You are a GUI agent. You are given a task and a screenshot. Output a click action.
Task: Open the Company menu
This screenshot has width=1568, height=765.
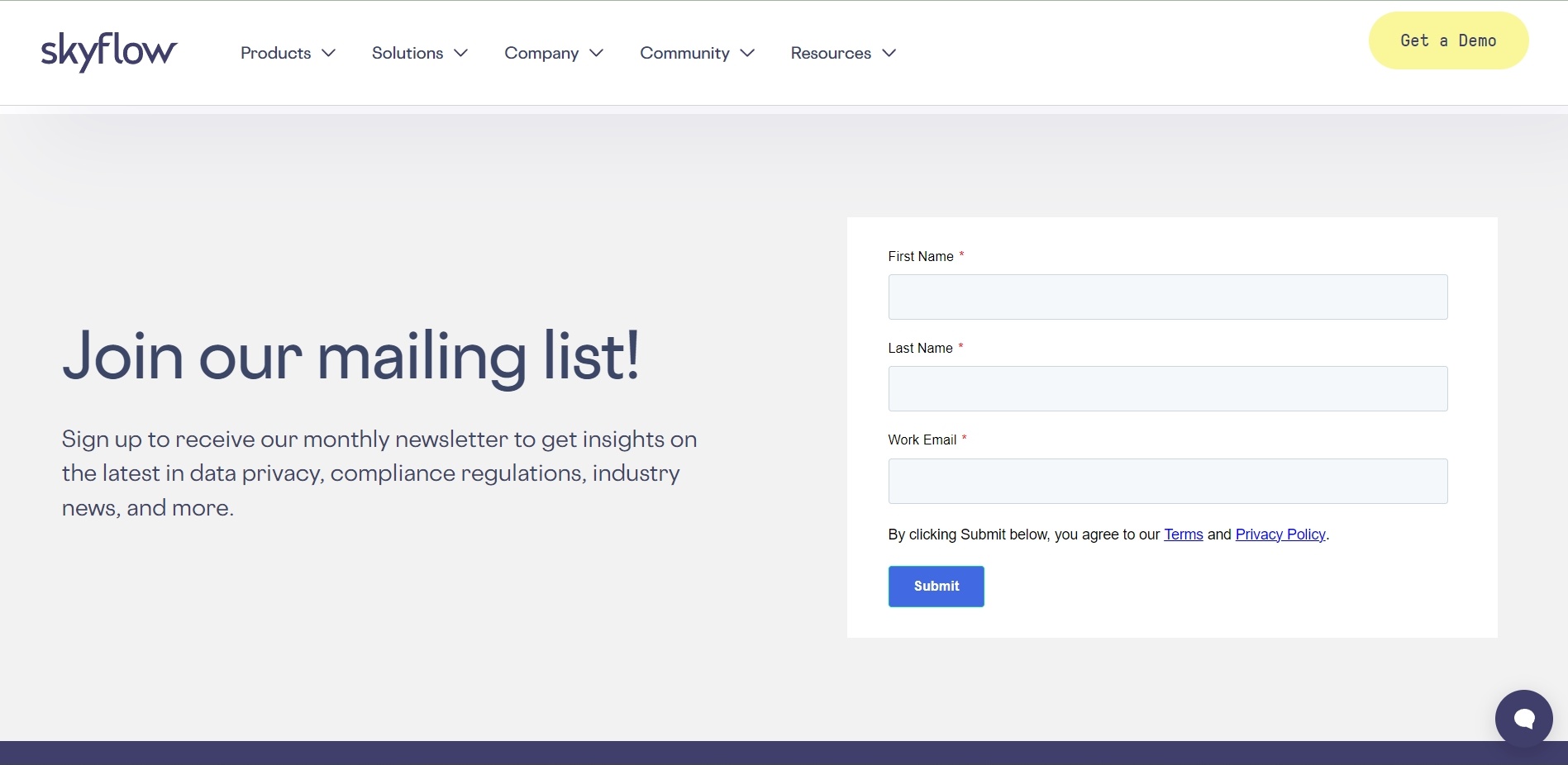[554, 53]
